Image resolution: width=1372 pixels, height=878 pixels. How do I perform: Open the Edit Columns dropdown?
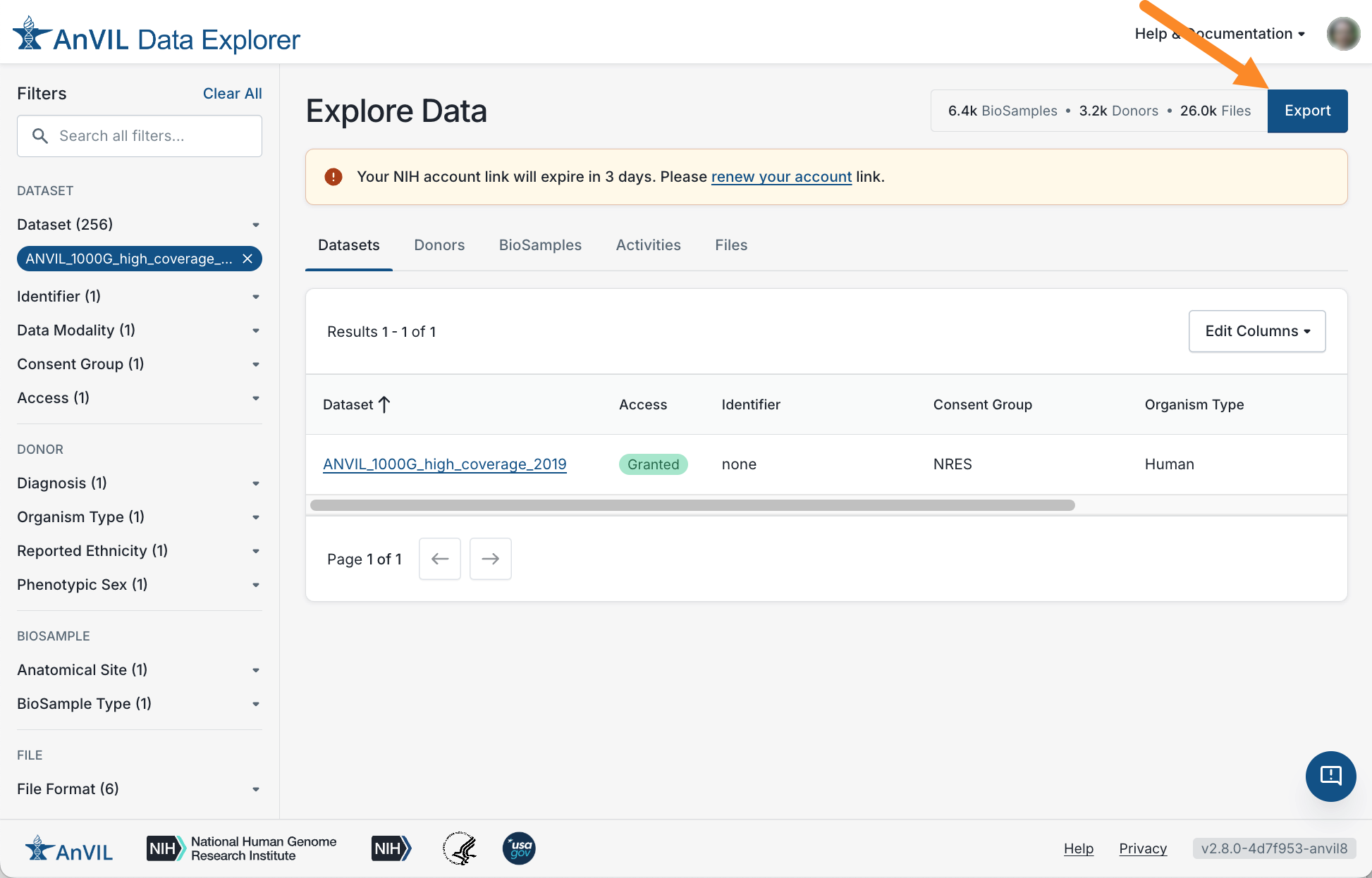(1256, 331)
